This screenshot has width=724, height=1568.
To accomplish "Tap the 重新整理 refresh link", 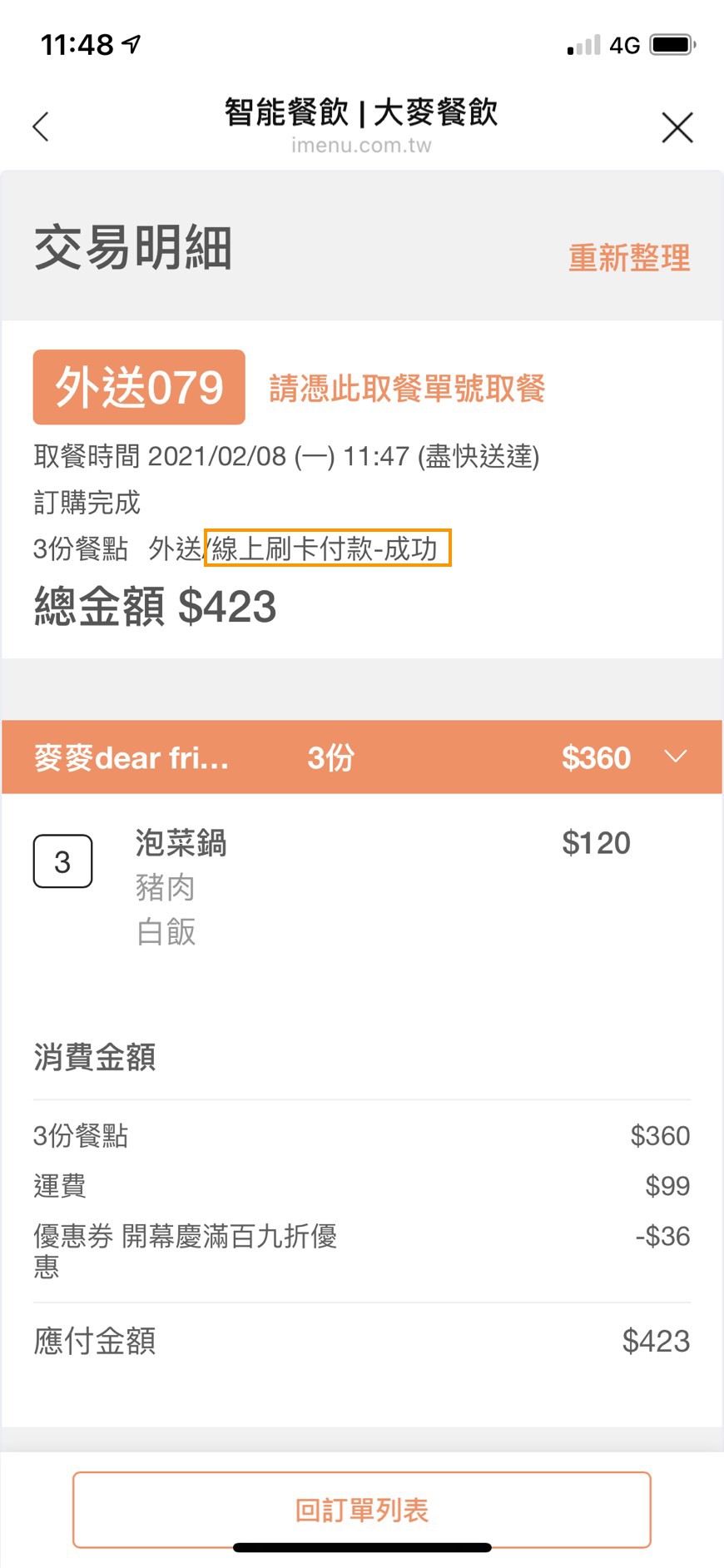I will coord(629,258).
